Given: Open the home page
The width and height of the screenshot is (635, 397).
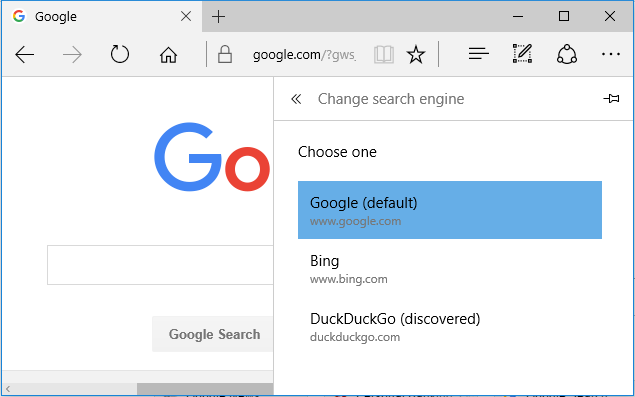Looking at the screenshot, I should (168, 54).
